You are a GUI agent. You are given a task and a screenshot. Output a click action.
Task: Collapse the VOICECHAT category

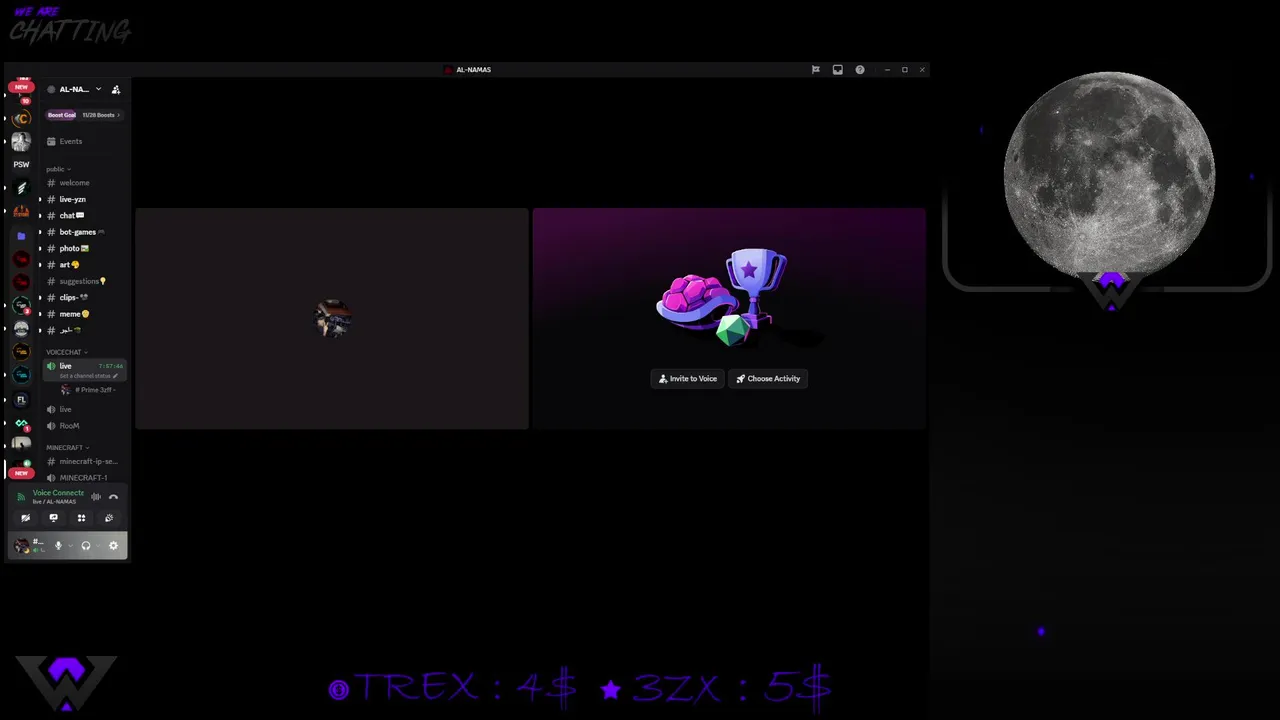click(x=66, y=352)
